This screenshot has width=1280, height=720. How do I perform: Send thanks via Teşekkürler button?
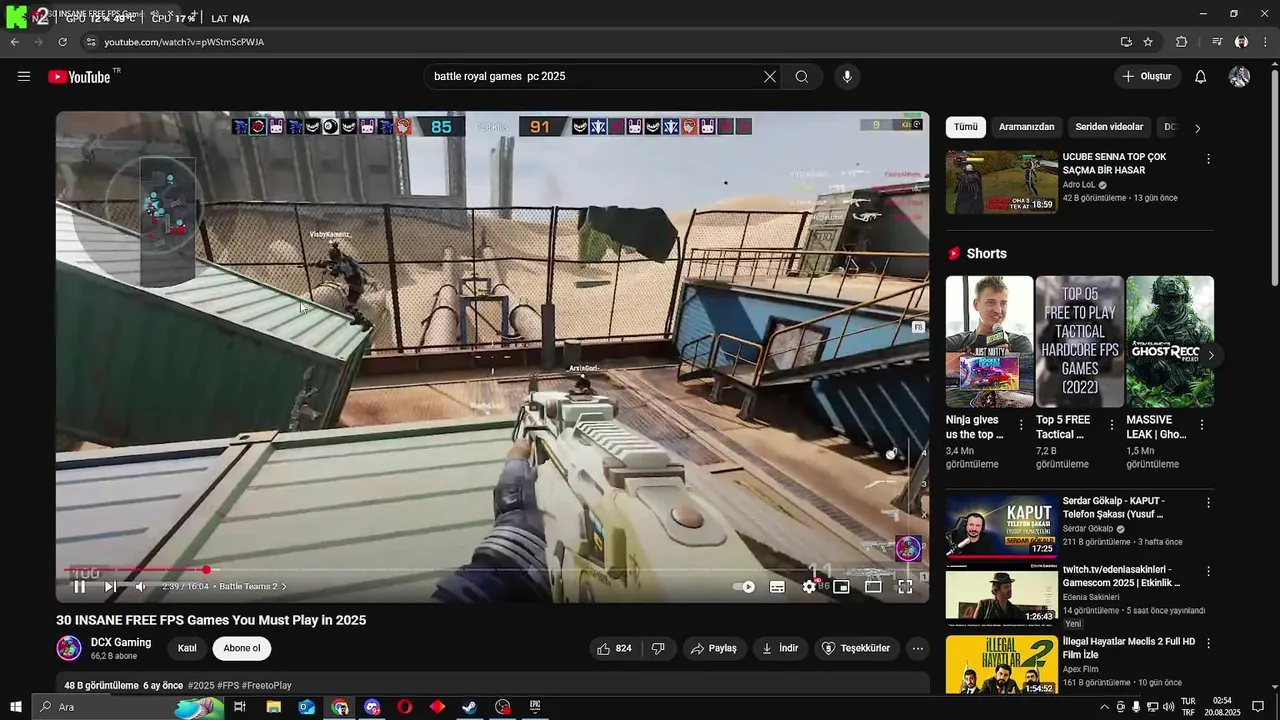tap(856, 648)
